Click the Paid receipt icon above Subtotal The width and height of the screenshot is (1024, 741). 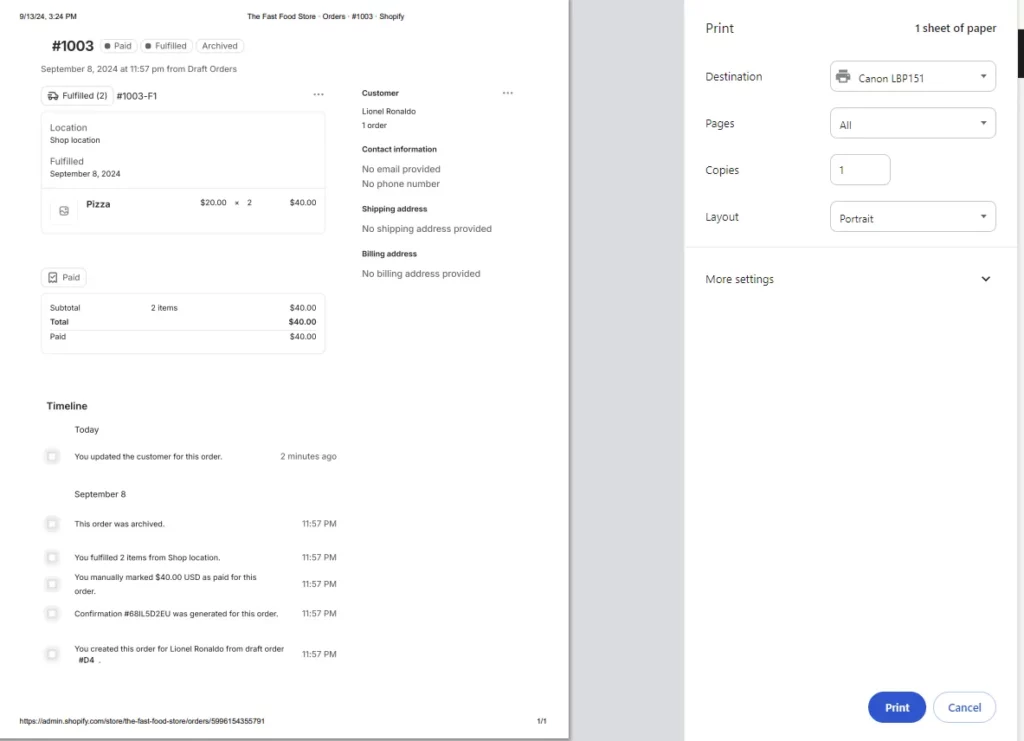click(x=53, y=277)
